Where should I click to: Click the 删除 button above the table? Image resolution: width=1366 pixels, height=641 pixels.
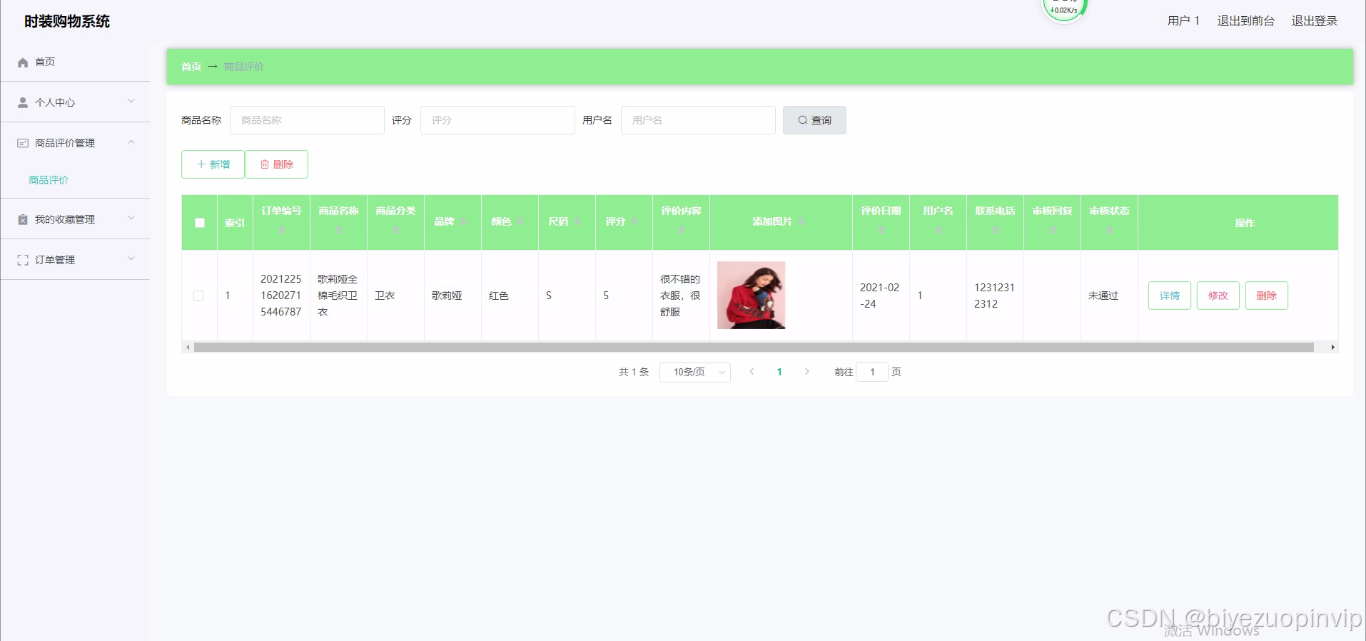coord(276,164)
